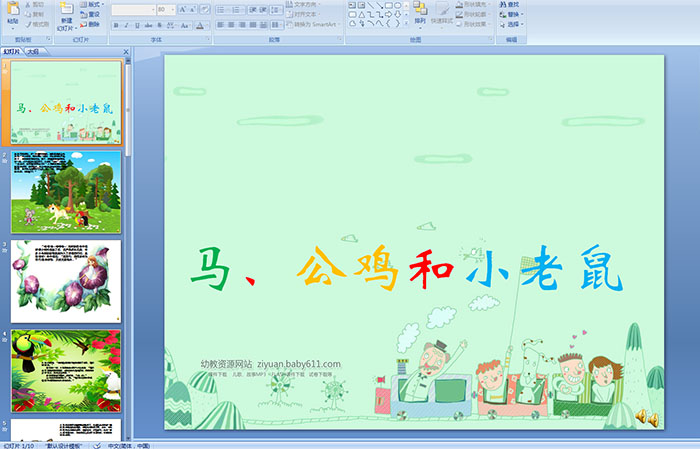The height and width of the screenshot is (449, 700).
Task: Click the Reset (重设) slide button
Action: 93,14
